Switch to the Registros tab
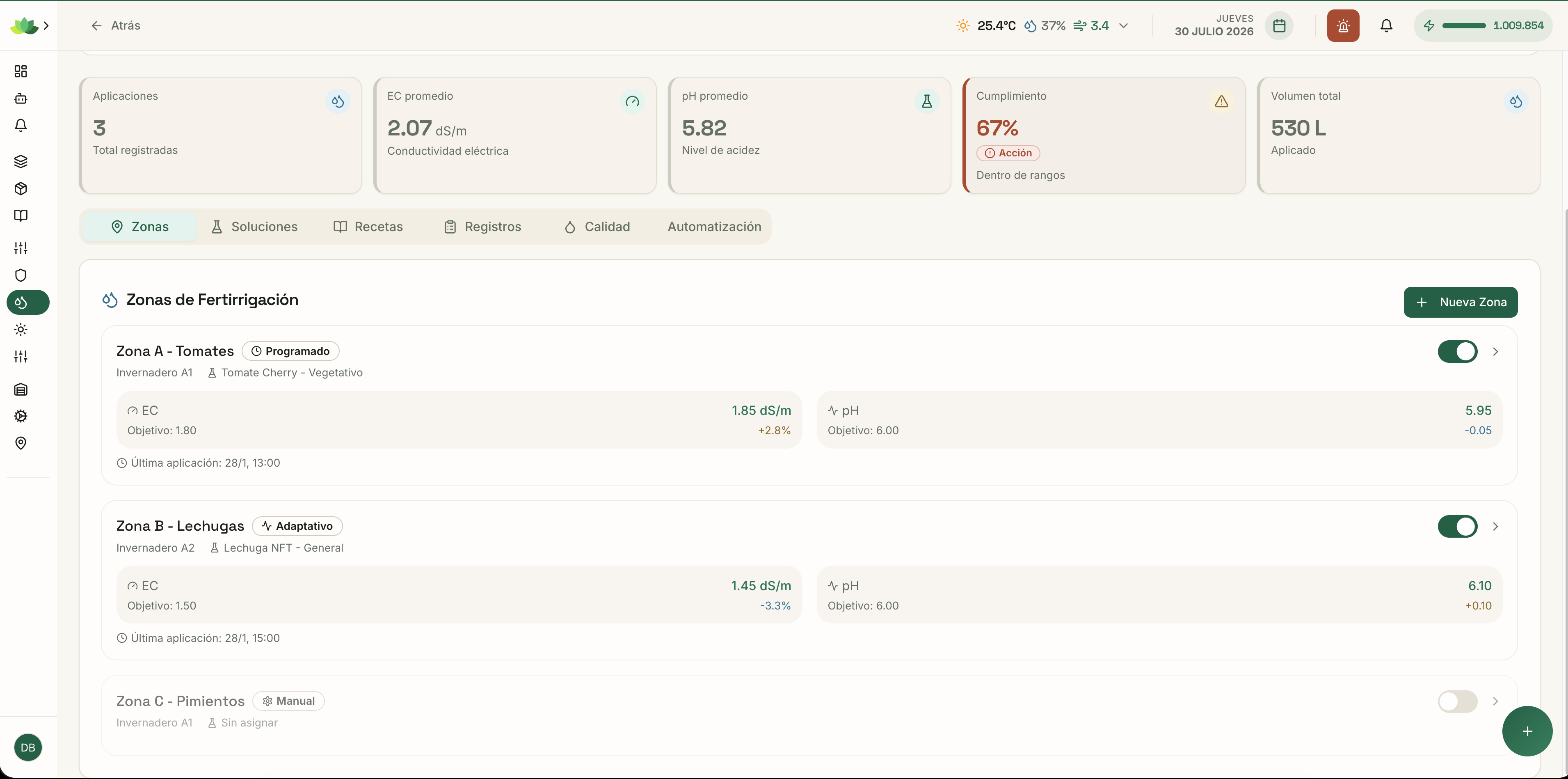The image size is (1568, 779). [x=483, y=227]
